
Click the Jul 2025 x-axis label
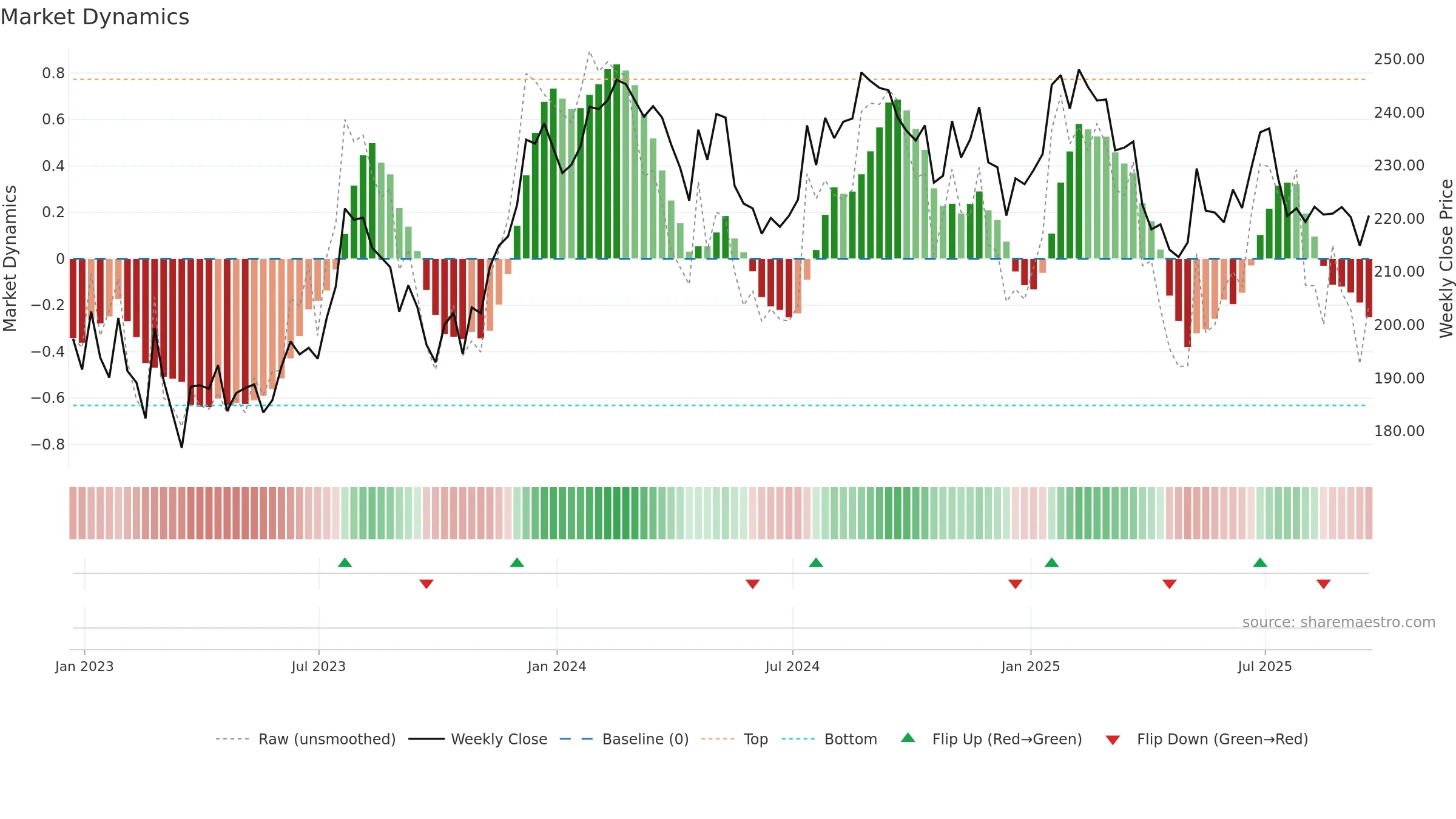point(1265,666)
